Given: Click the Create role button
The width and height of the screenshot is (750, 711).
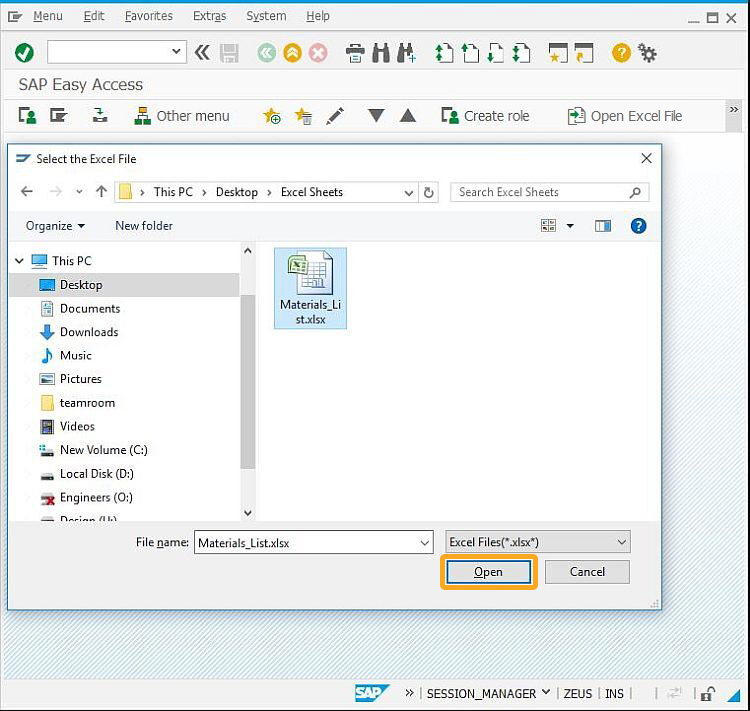Looking at the screenshot, I should coord(485,116).
